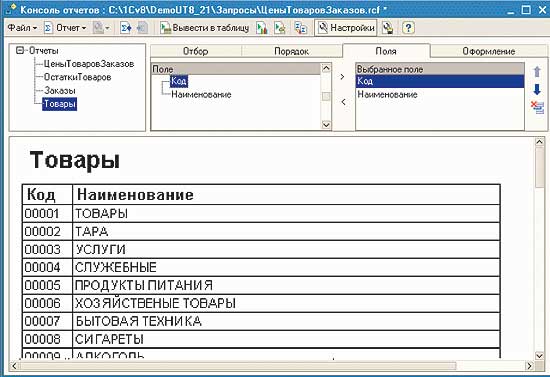The height and width of the screenshot is (377, 550).
Task: Click the sigma tables toolbar icon
Action: 301,28
